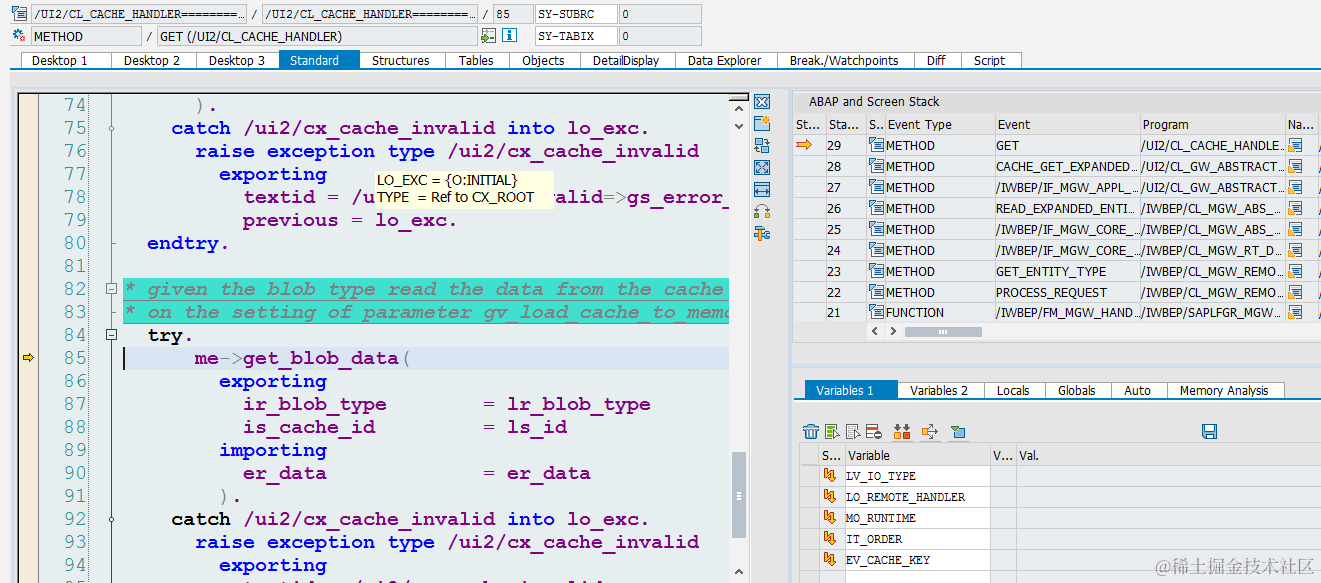Click the source editor vertical scrollbar thumb

pos(739,494)
